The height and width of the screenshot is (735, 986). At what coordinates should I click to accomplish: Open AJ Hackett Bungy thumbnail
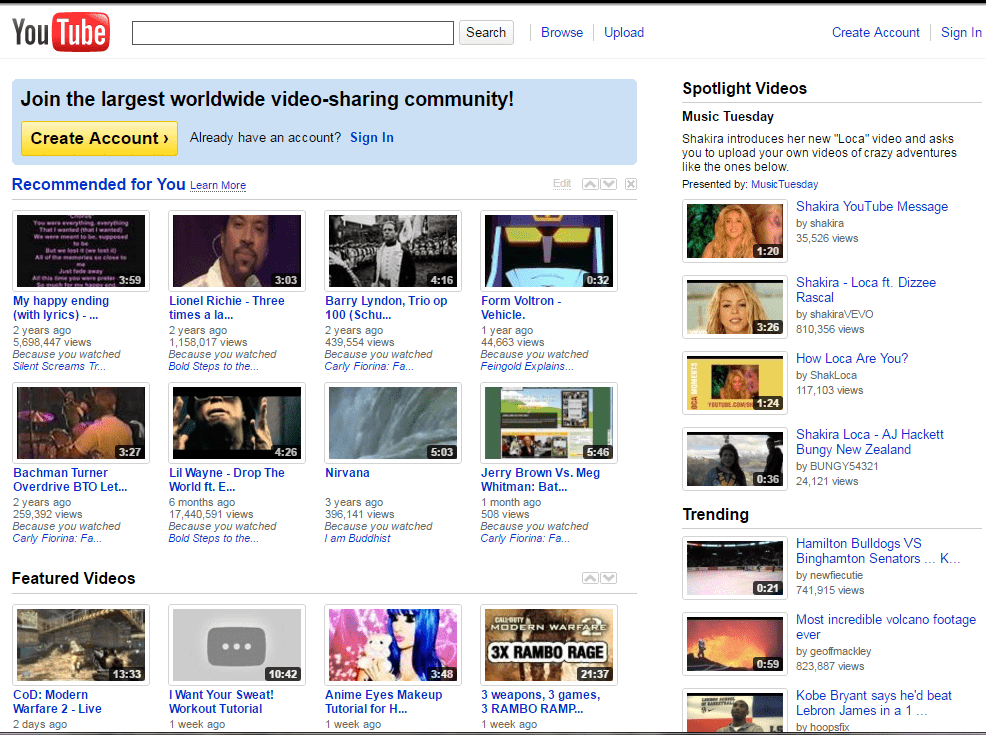click(735, 459)
